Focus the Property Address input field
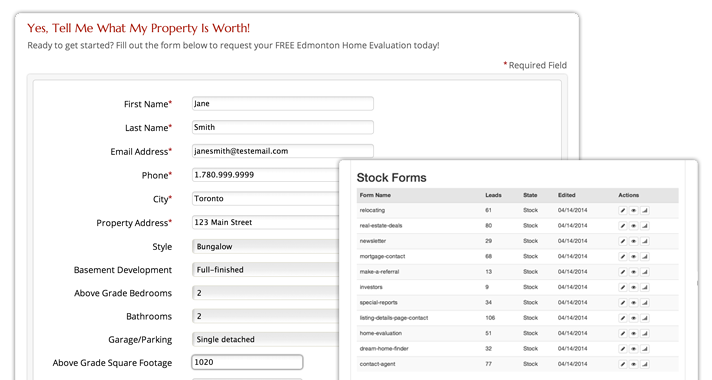 [266, 222]
